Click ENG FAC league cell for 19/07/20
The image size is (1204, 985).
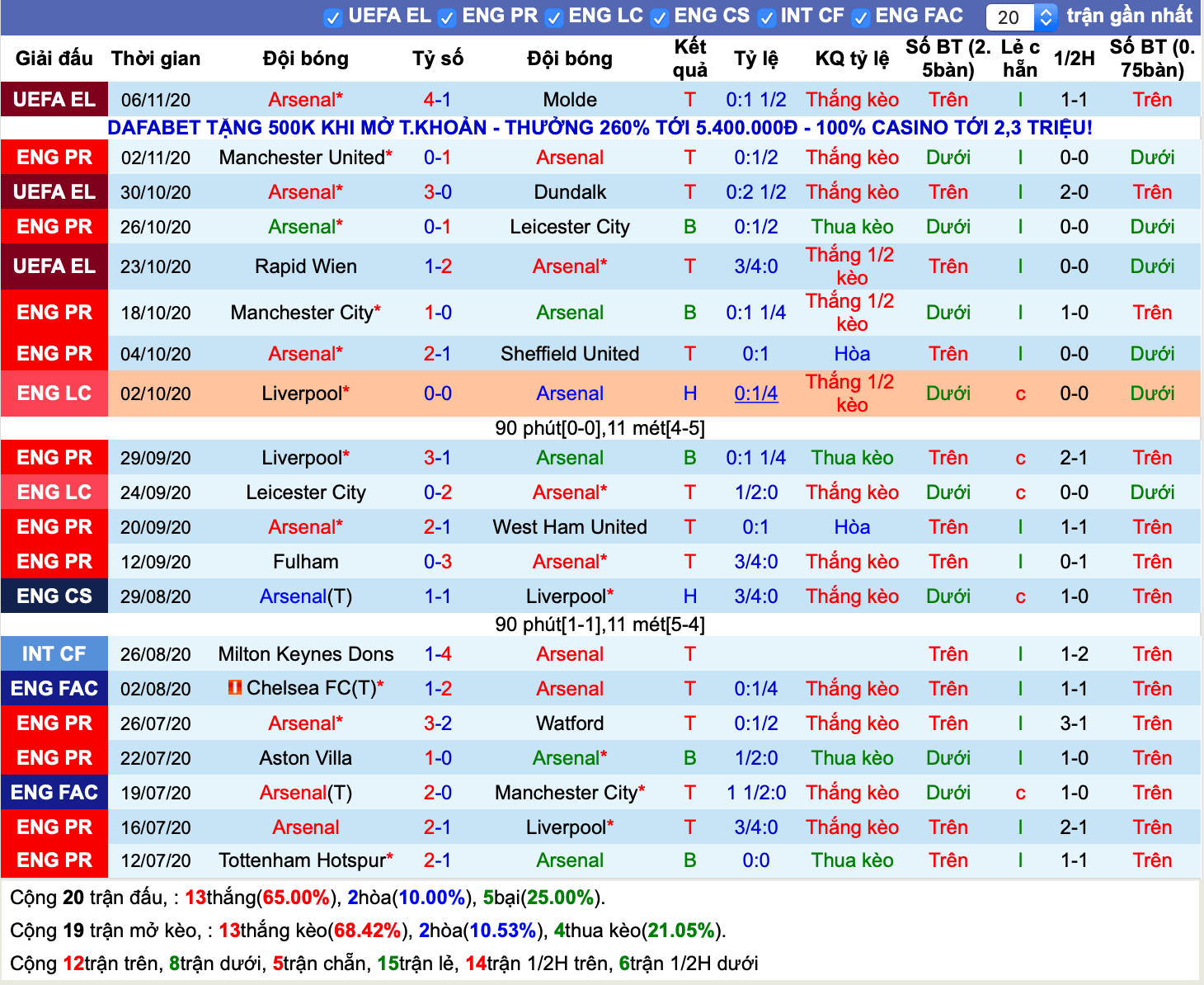[x=54, y=792]
